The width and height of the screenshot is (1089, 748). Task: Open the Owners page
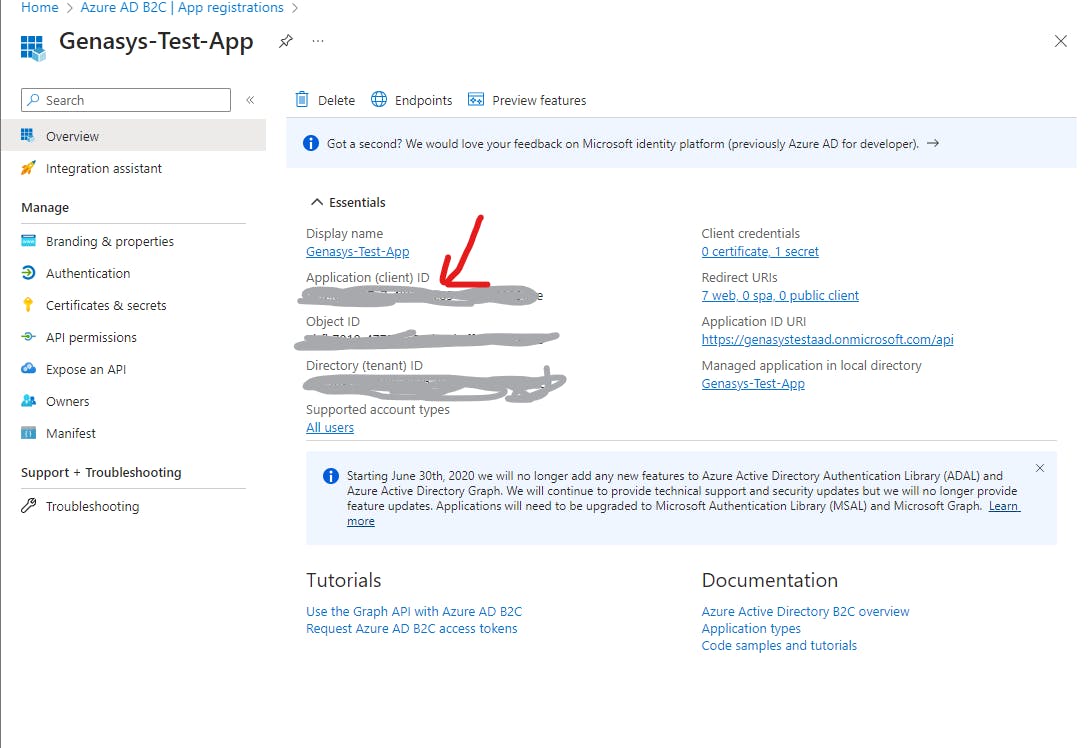[67, 401]
